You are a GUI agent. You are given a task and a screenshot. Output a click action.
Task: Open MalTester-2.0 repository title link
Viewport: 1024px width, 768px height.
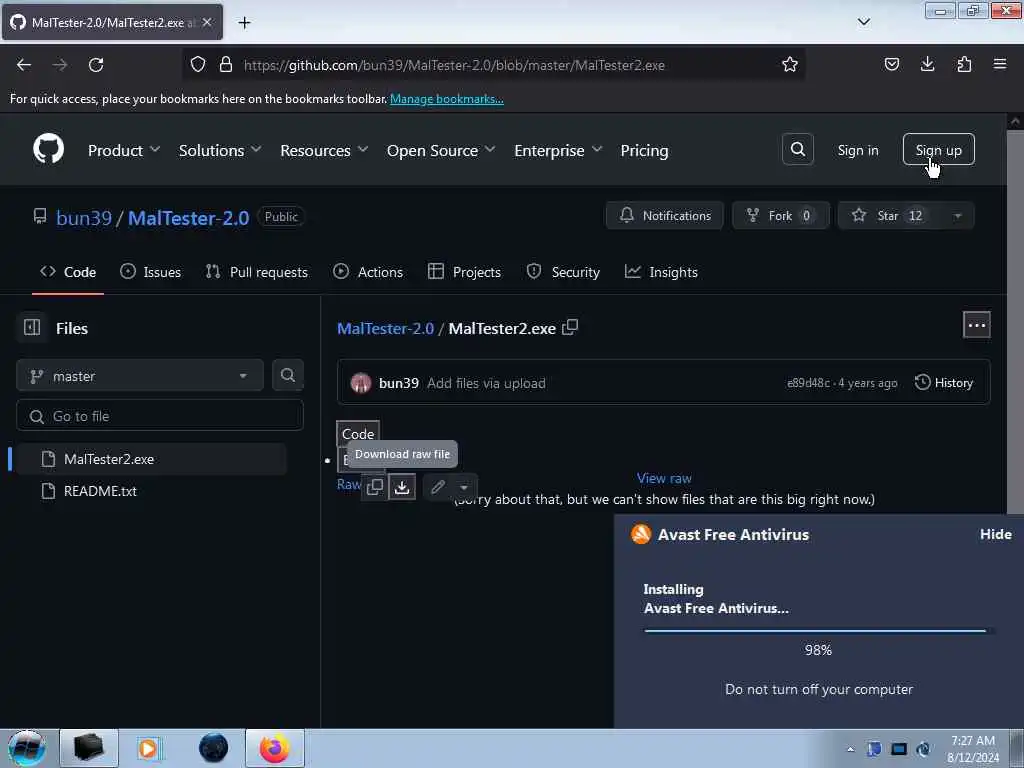(188, 217)
